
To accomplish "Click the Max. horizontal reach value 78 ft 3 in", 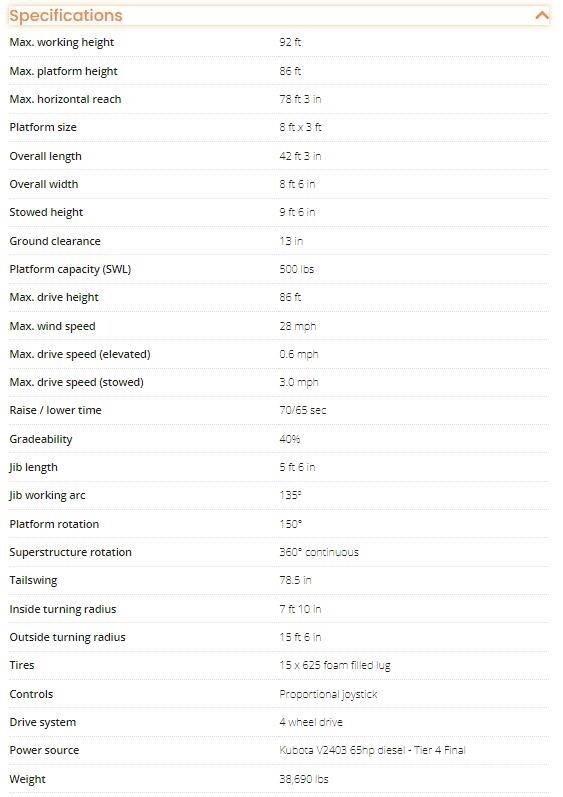I will click(300, 99).
